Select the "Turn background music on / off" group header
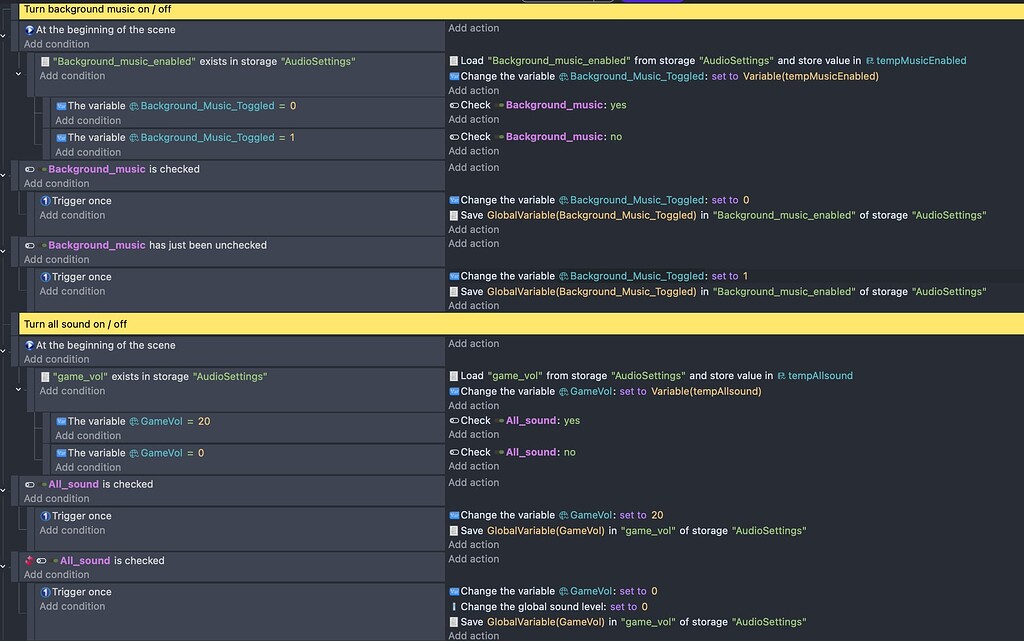This screenshot has width=1024, height=641. tap(521, 10)
